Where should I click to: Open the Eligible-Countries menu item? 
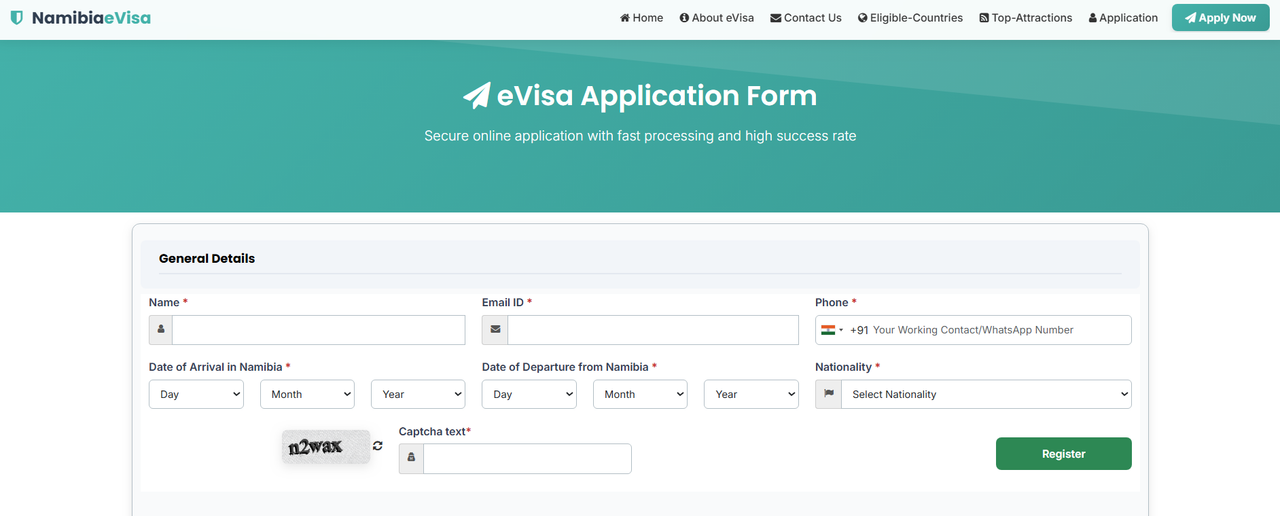click(911, 18)
